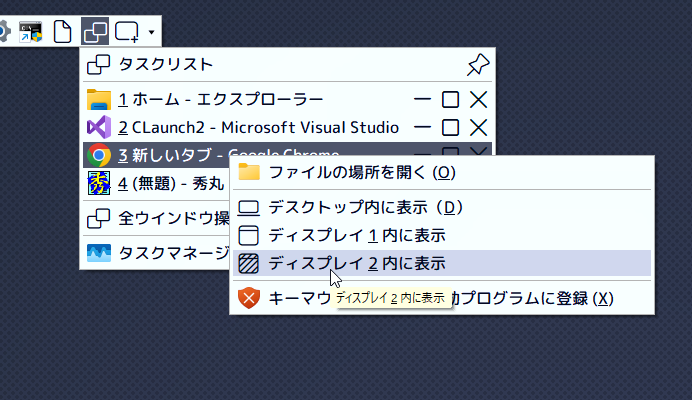Click the yellow folder icon in context menu
Viewport: 692px width, 400px height.
click(x=249, y=172)
